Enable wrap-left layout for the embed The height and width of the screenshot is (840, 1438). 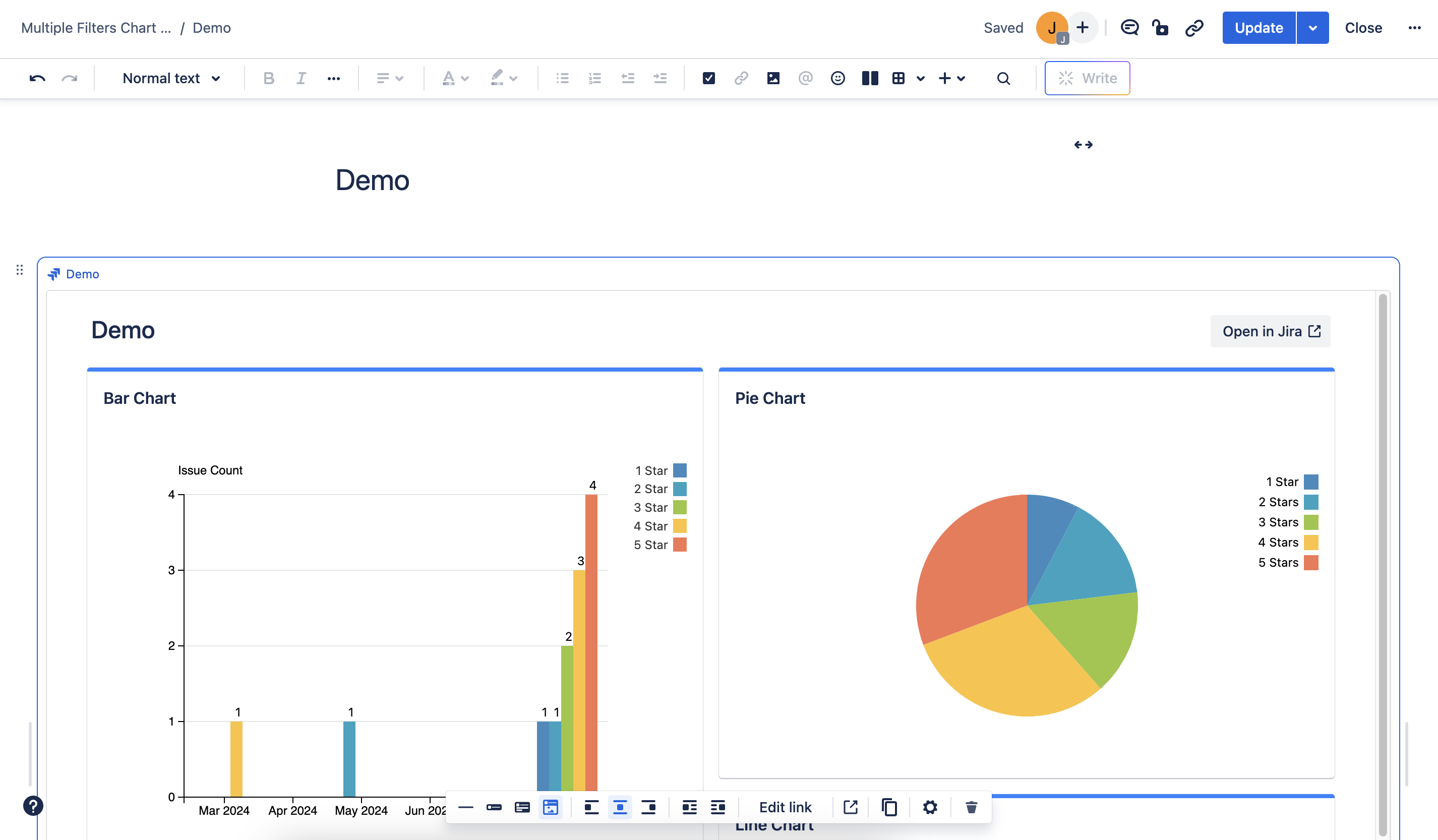tap(689, 807)
